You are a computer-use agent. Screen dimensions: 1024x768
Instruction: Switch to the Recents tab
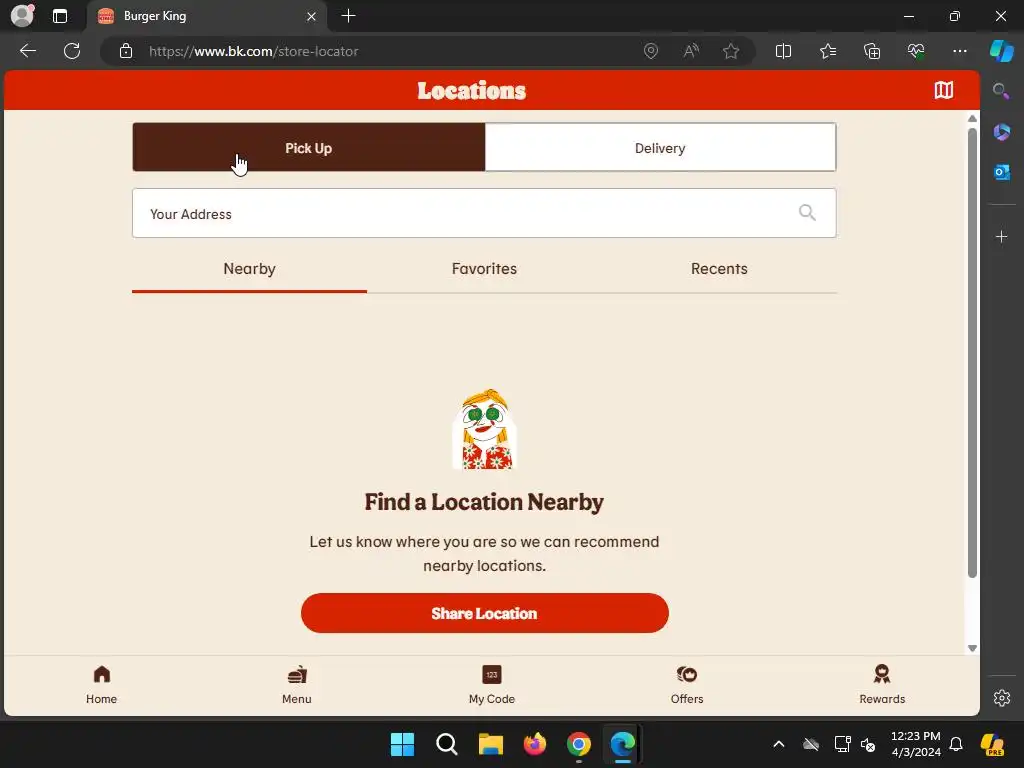[719, 269]
